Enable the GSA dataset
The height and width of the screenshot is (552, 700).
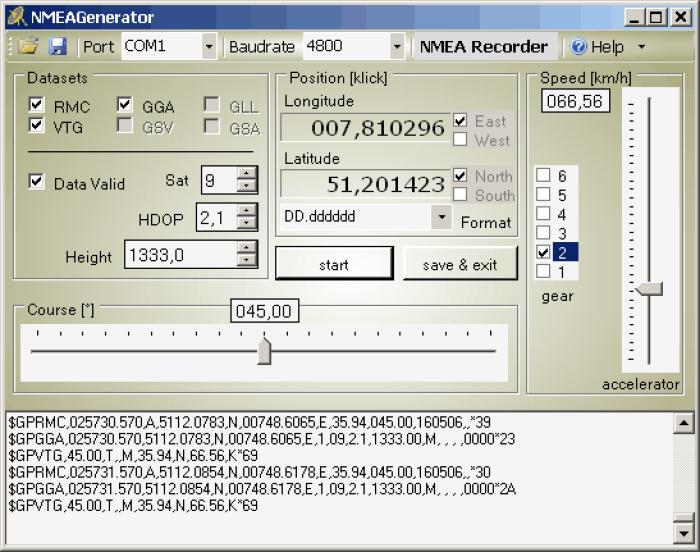(211, 126)
